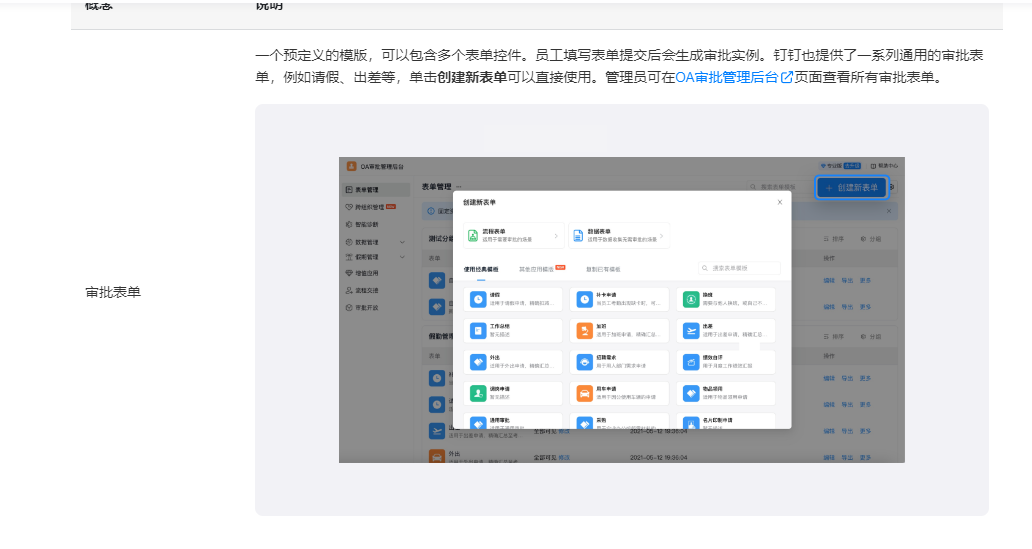Select the 招聘需求 template icon
The height and width of the screenshot is (549, 1032).
(584, 362)
